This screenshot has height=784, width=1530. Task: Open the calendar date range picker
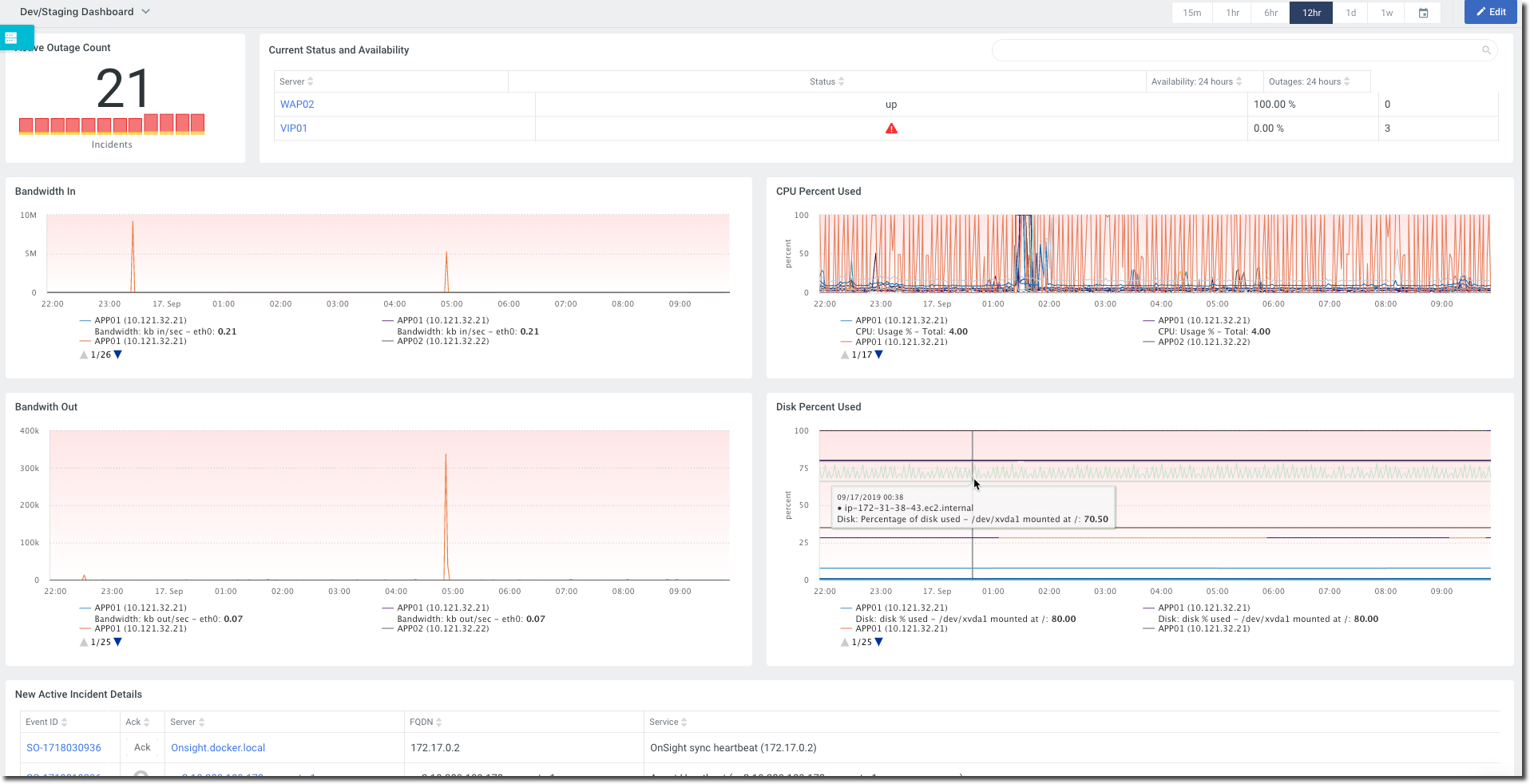pyautogui.click(x=1423, y=13)
